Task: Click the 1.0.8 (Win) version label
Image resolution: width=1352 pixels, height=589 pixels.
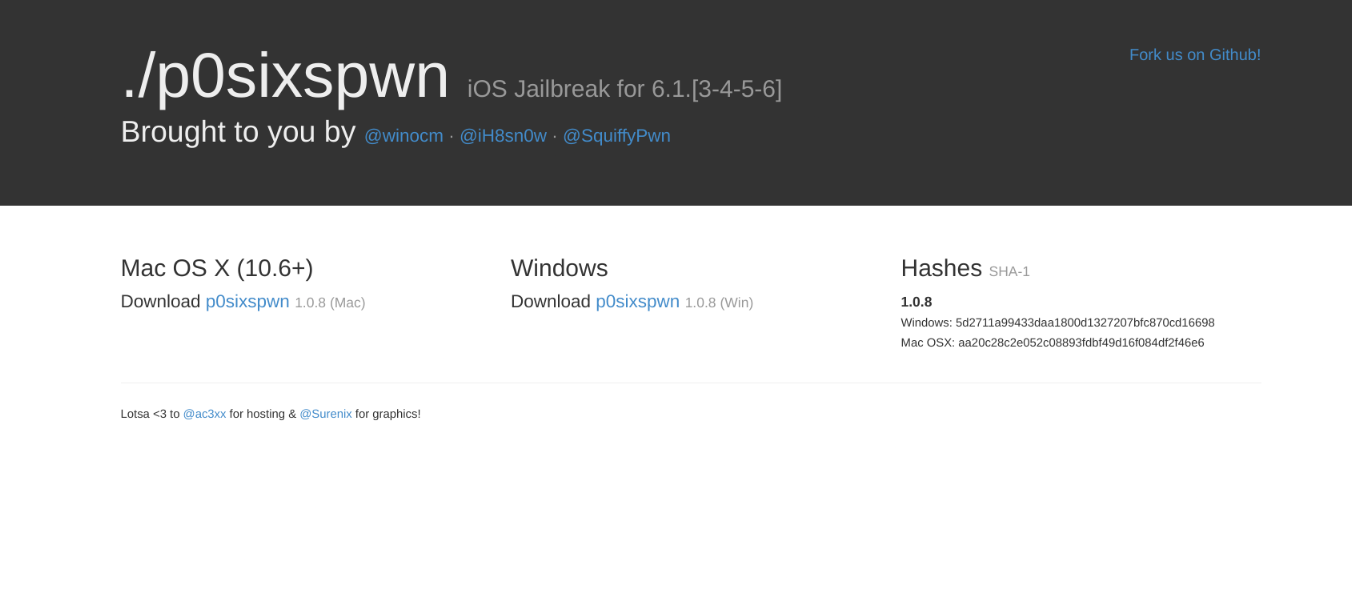Action: [719, 303]
